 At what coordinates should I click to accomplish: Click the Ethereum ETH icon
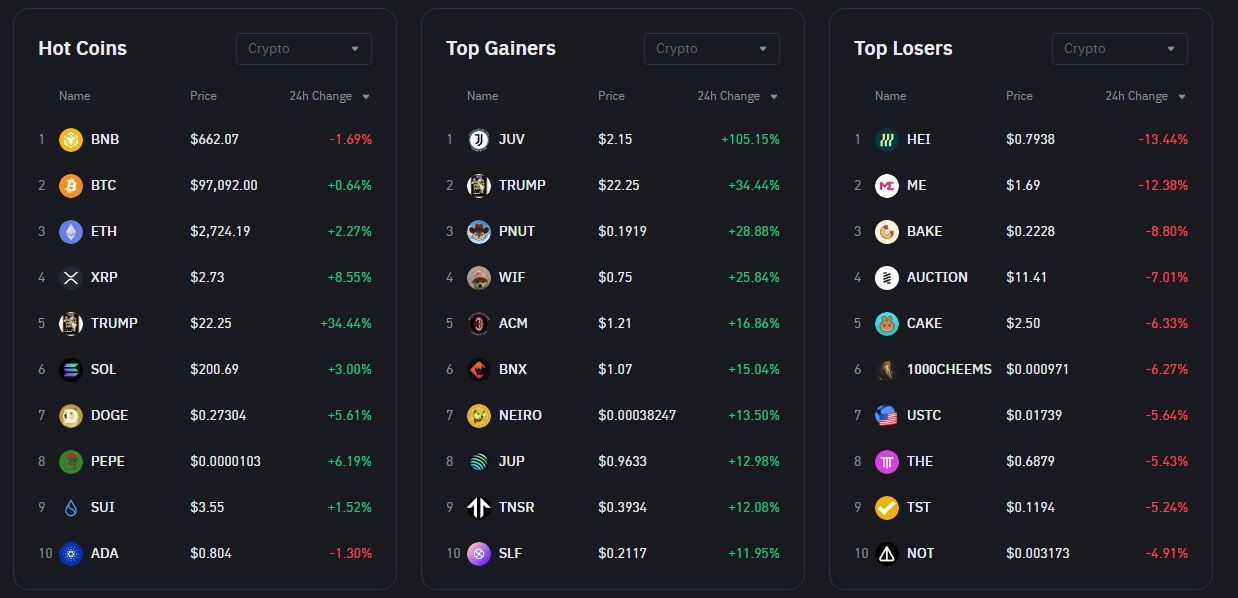point(70,231)
